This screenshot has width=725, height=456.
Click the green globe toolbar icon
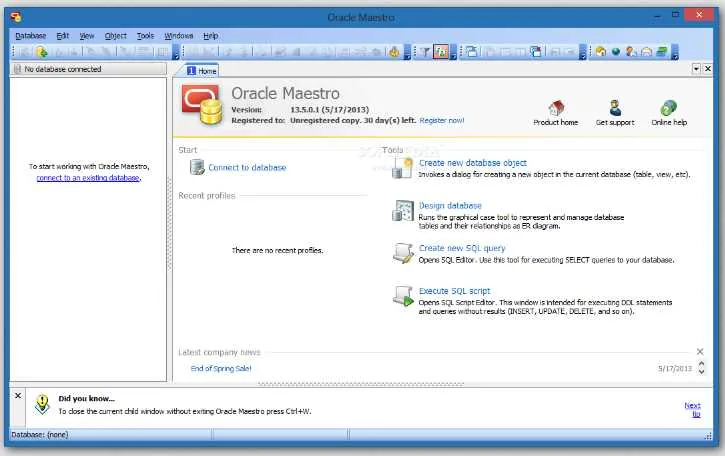coord(615,52)
